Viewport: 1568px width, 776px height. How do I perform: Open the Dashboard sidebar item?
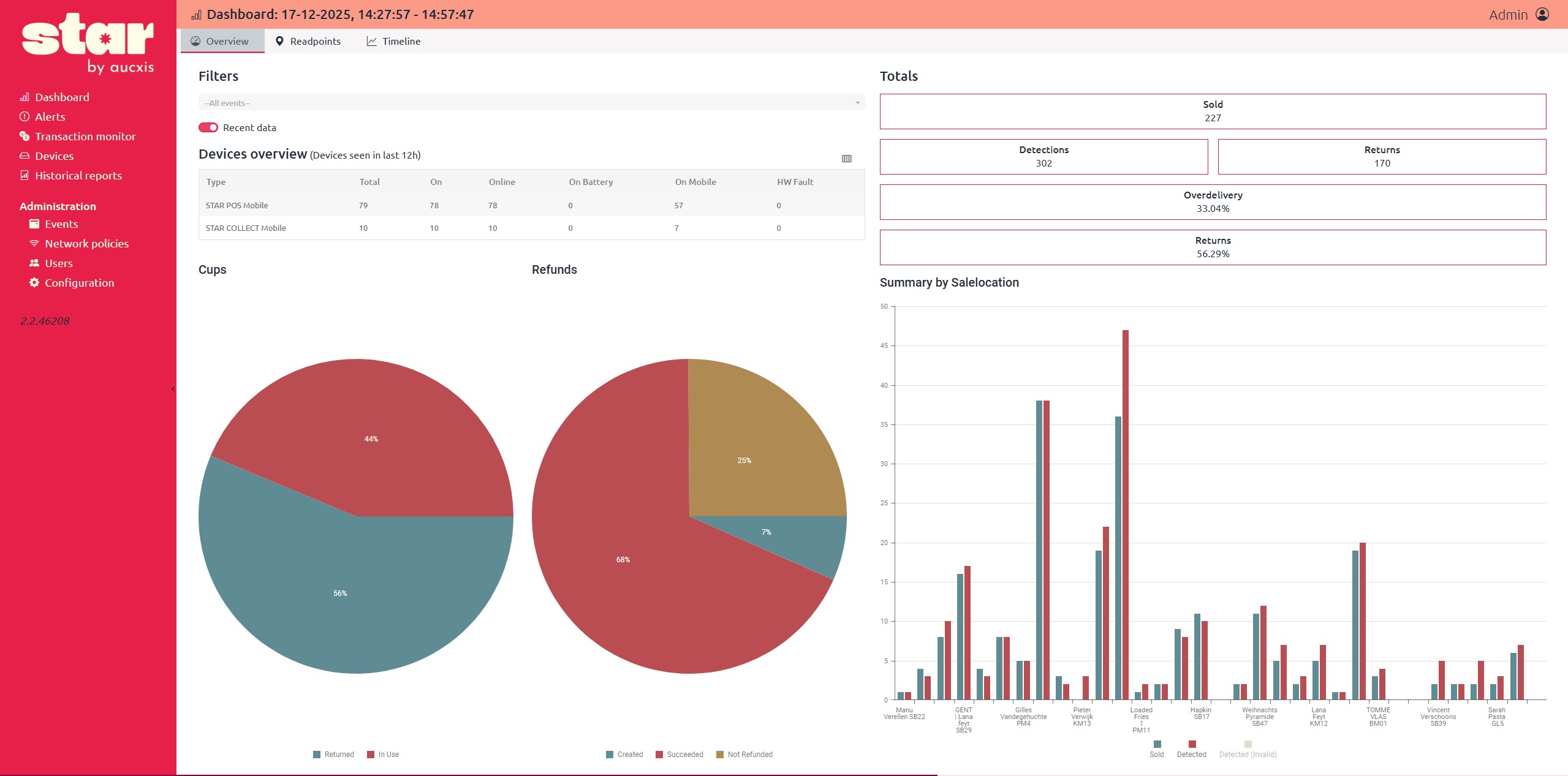pyautogui.click(x=55, y=97)
